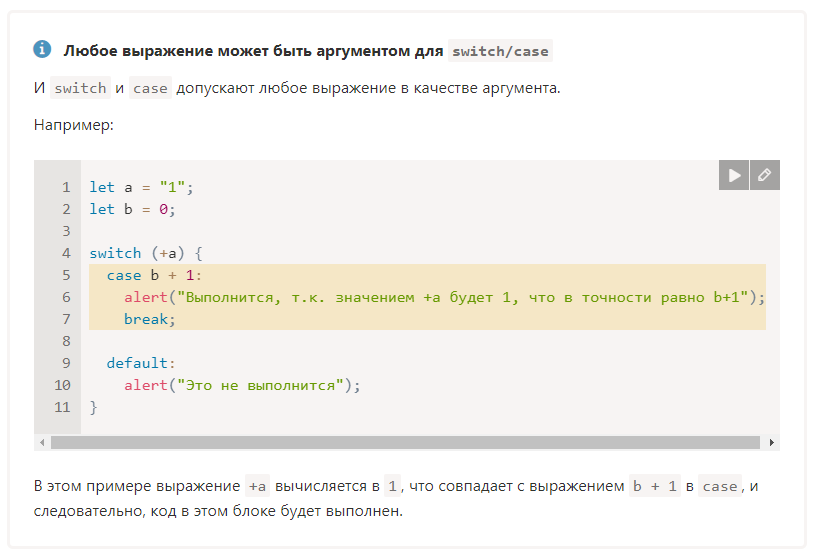Viewport: 813px width, 557px height.
Task: Click the inline 'switch' code word in paragraph
Action: (80, 88)
